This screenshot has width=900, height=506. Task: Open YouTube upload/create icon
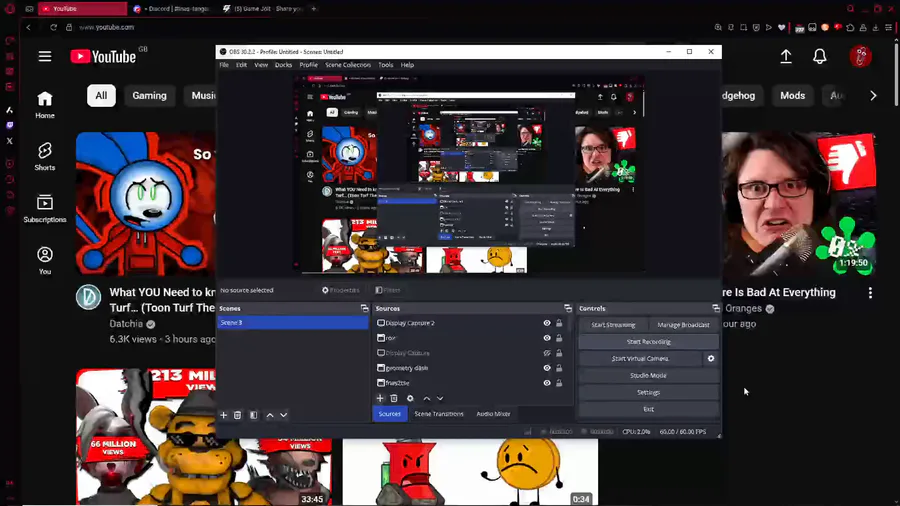coord(786,56)
